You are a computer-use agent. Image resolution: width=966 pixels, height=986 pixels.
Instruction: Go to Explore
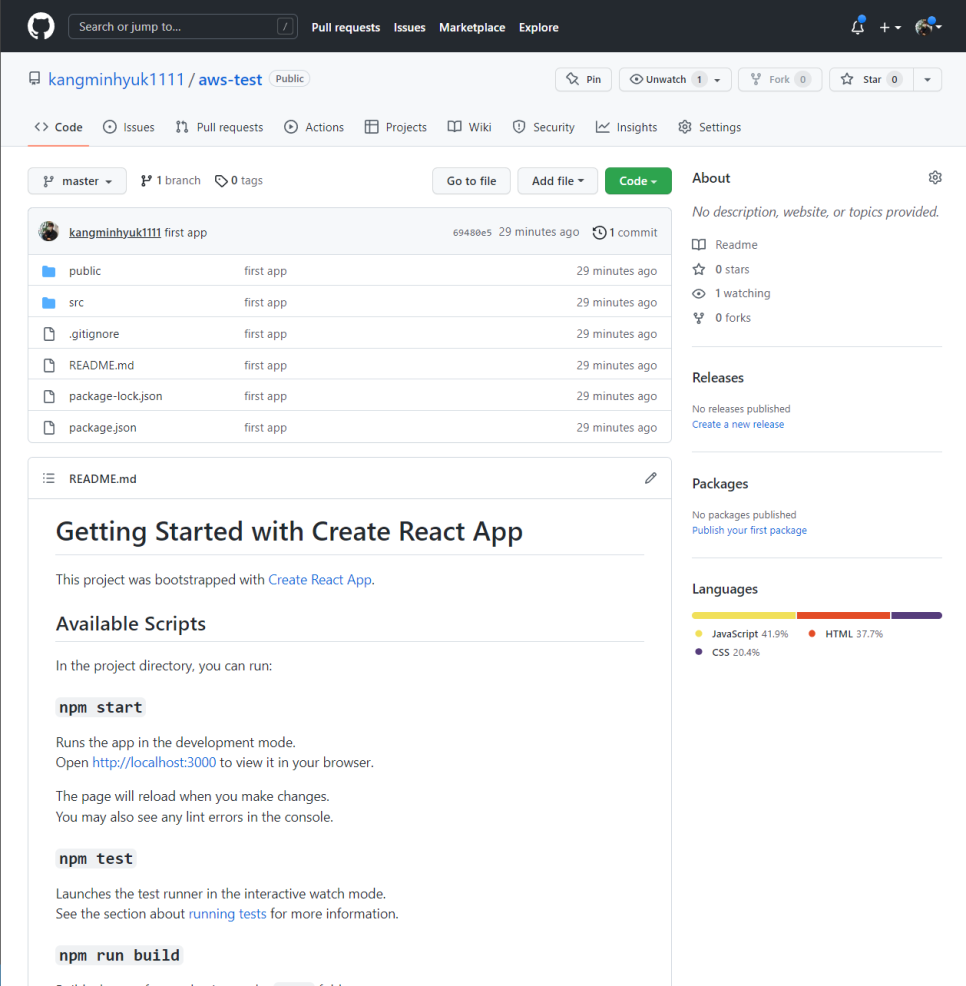click(x=538, y=27)
